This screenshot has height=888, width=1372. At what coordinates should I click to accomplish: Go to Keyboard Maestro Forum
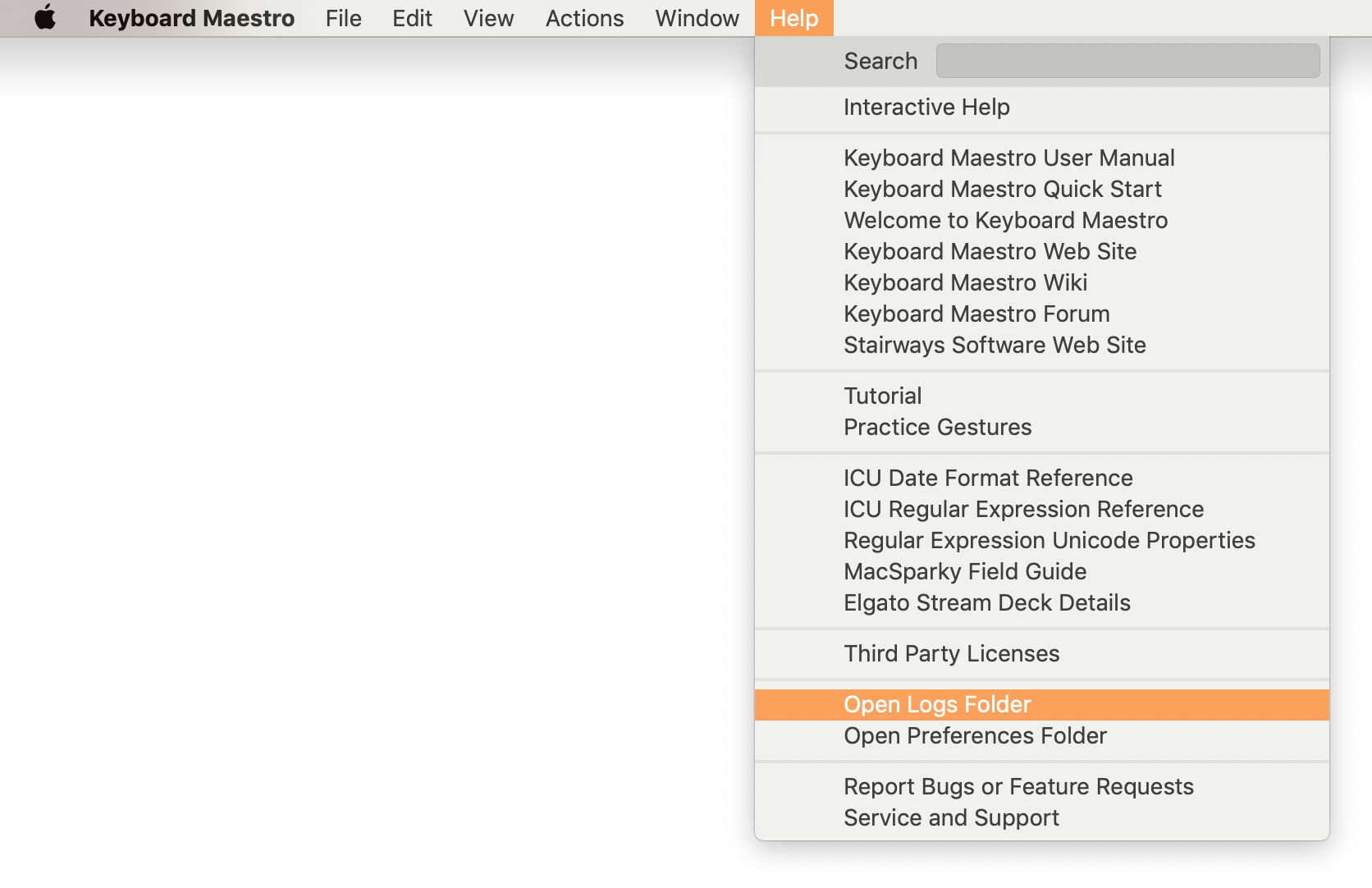[1041, 314]
